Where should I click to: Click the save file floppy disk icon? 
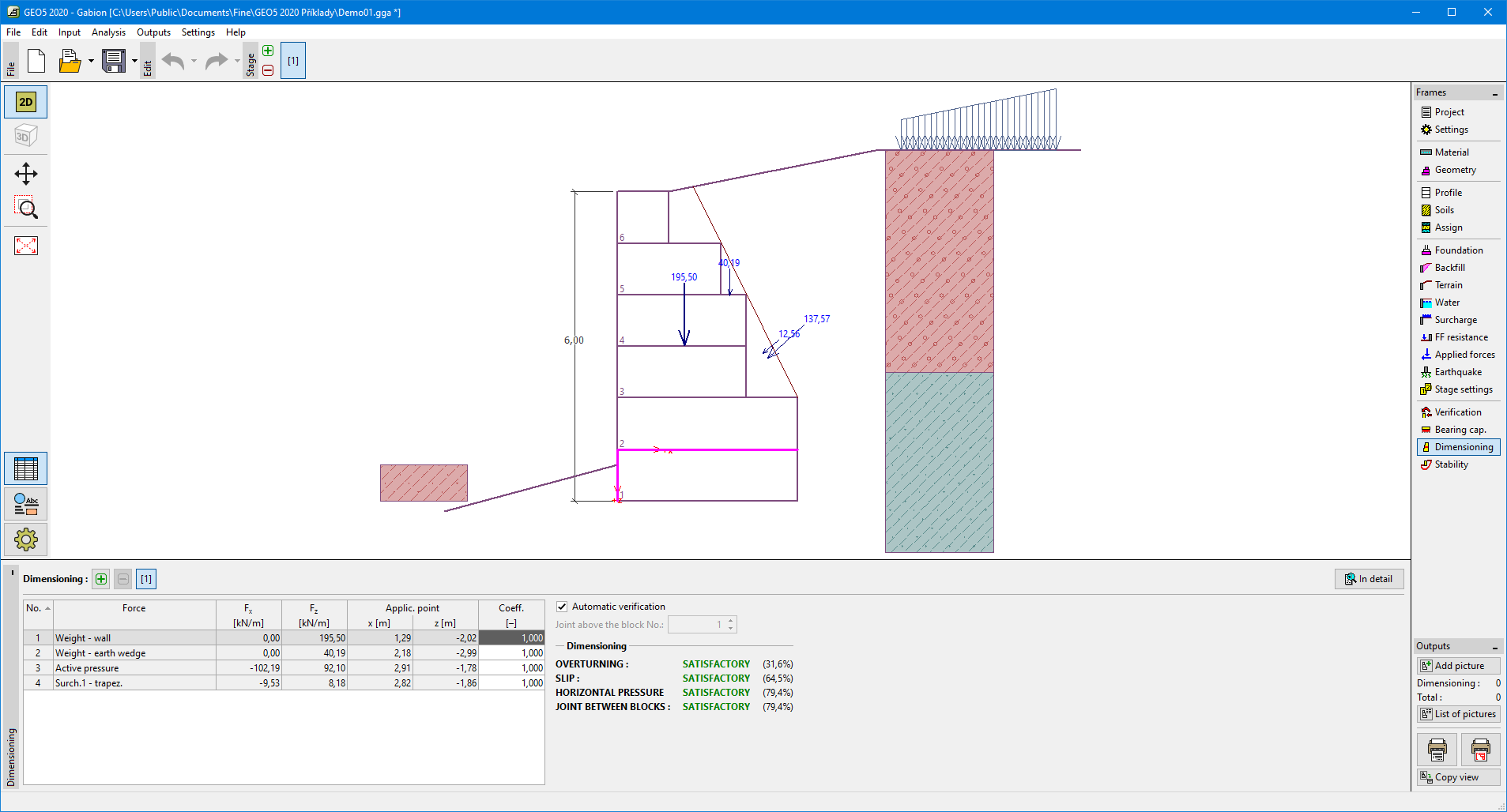click(114, 61)
